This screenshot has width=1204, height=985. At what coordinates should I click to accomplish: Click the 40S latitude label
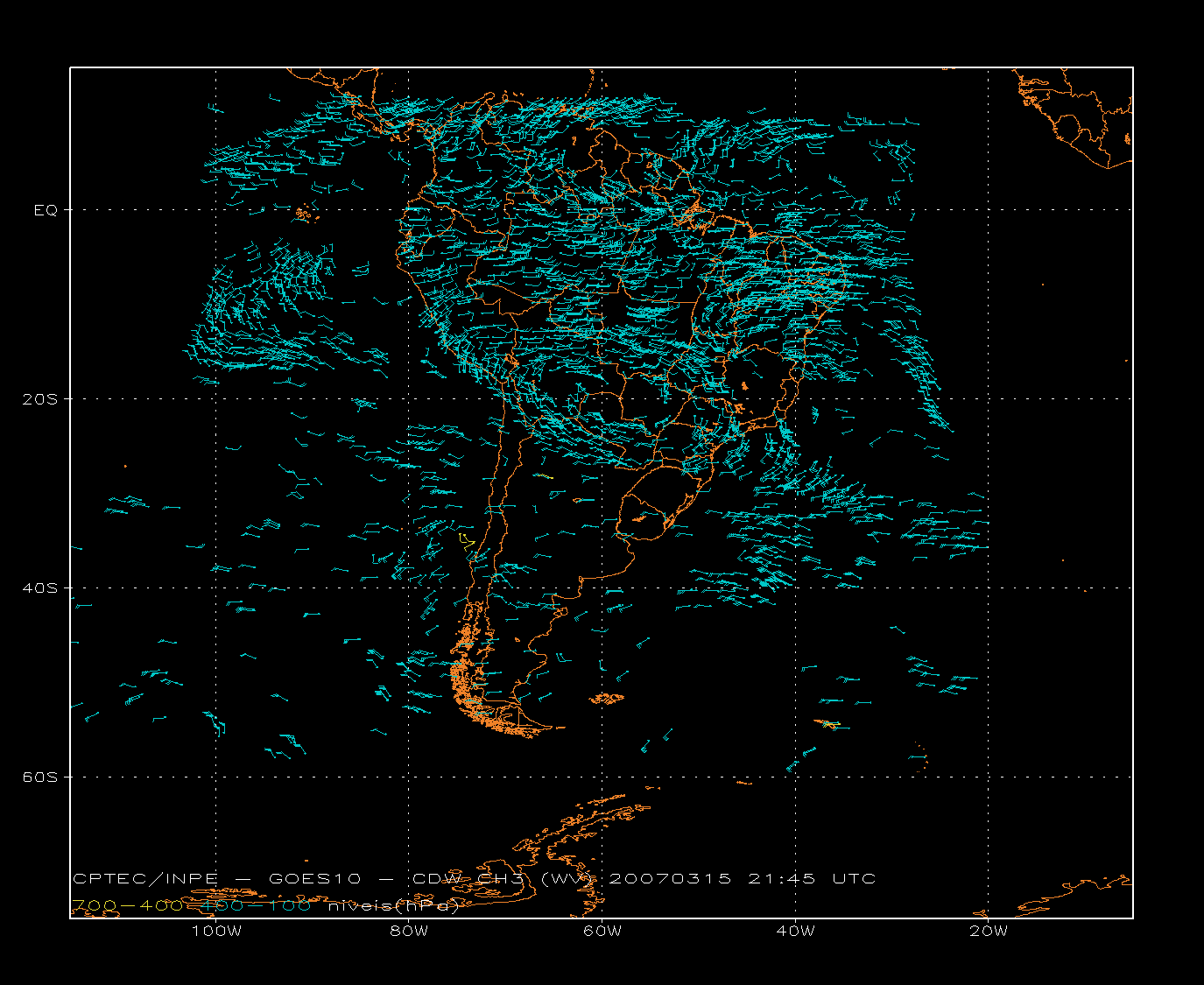pos(39,588)
